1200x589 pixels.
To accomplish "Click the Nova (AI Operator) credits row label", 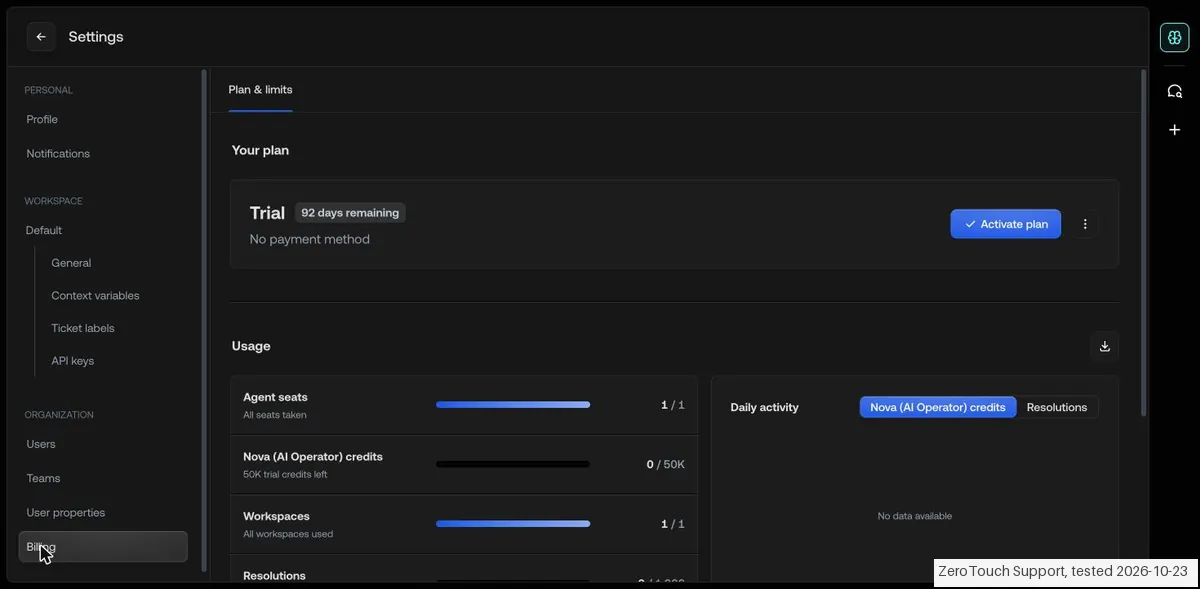I will (x=313, y=456).
